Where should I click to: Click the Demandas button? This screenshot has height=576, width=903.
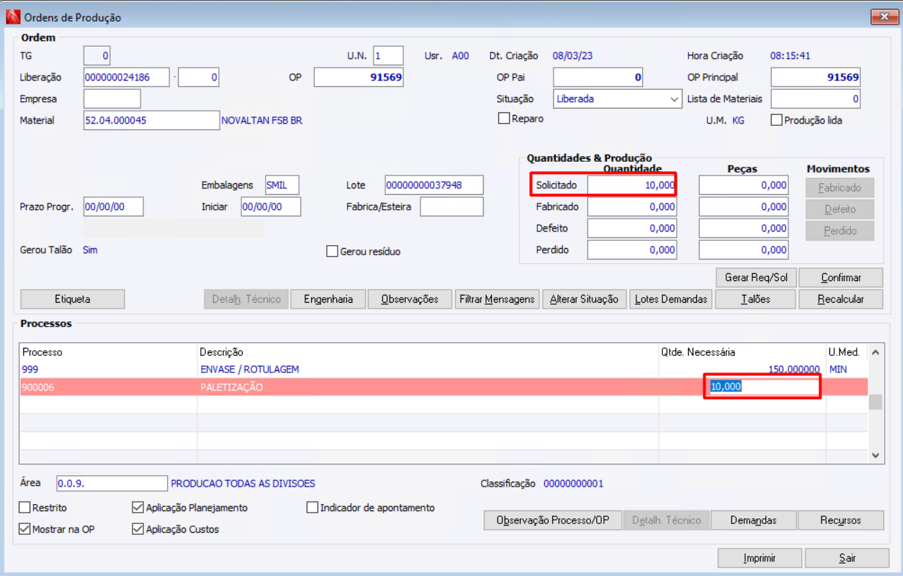(753, 520)
